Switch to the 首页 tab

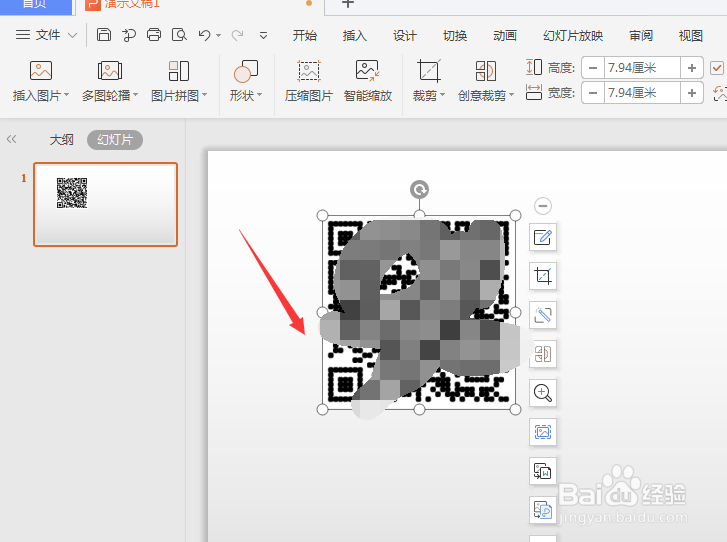click(x=36, y=5)
